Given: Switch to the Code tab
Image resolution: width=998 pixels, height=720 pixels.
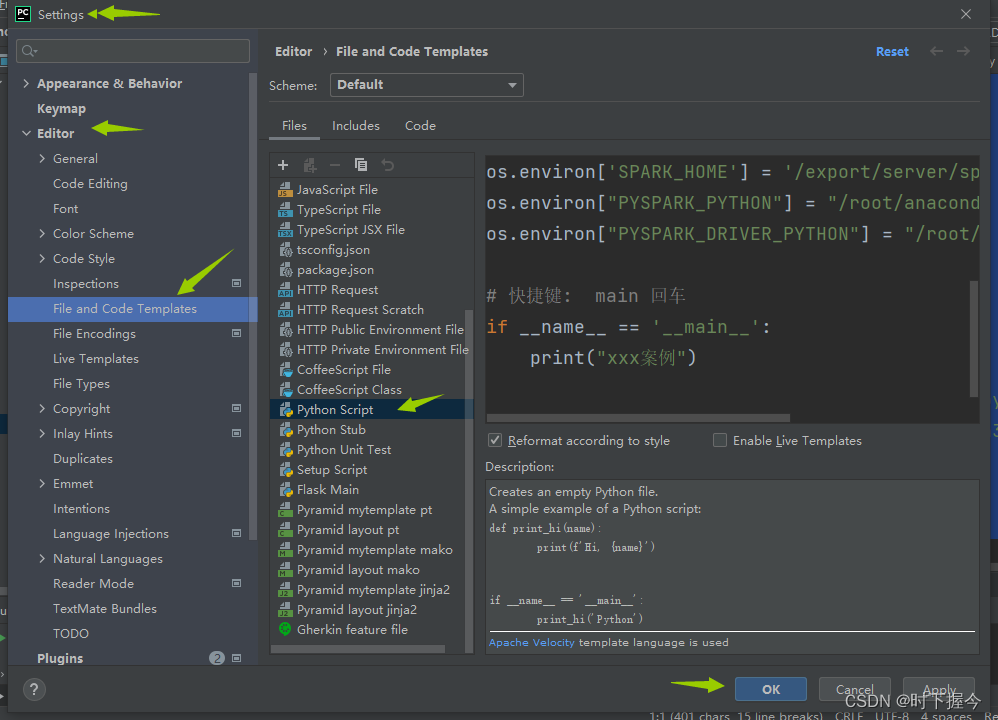Looking at the screenshot, I should (x=420, y=125).
